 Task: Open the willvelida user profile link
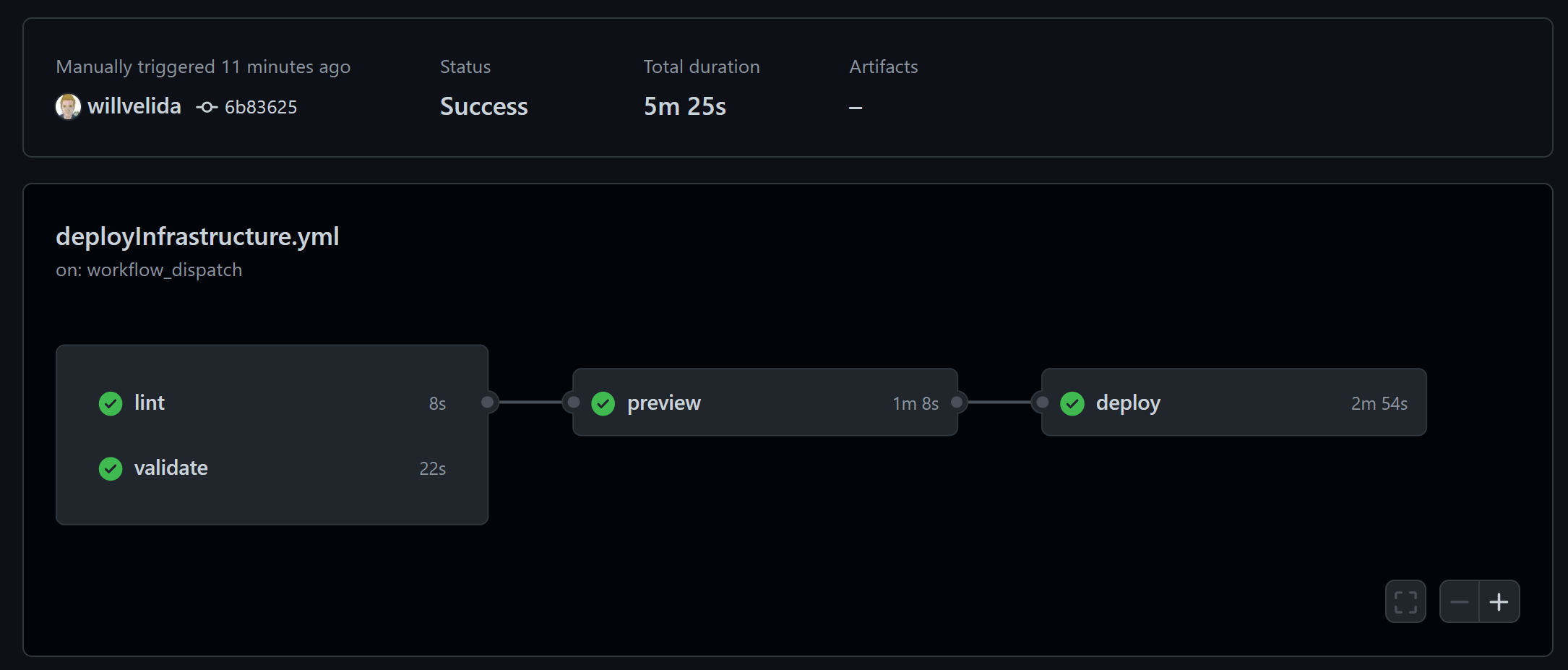click(134, 106)
